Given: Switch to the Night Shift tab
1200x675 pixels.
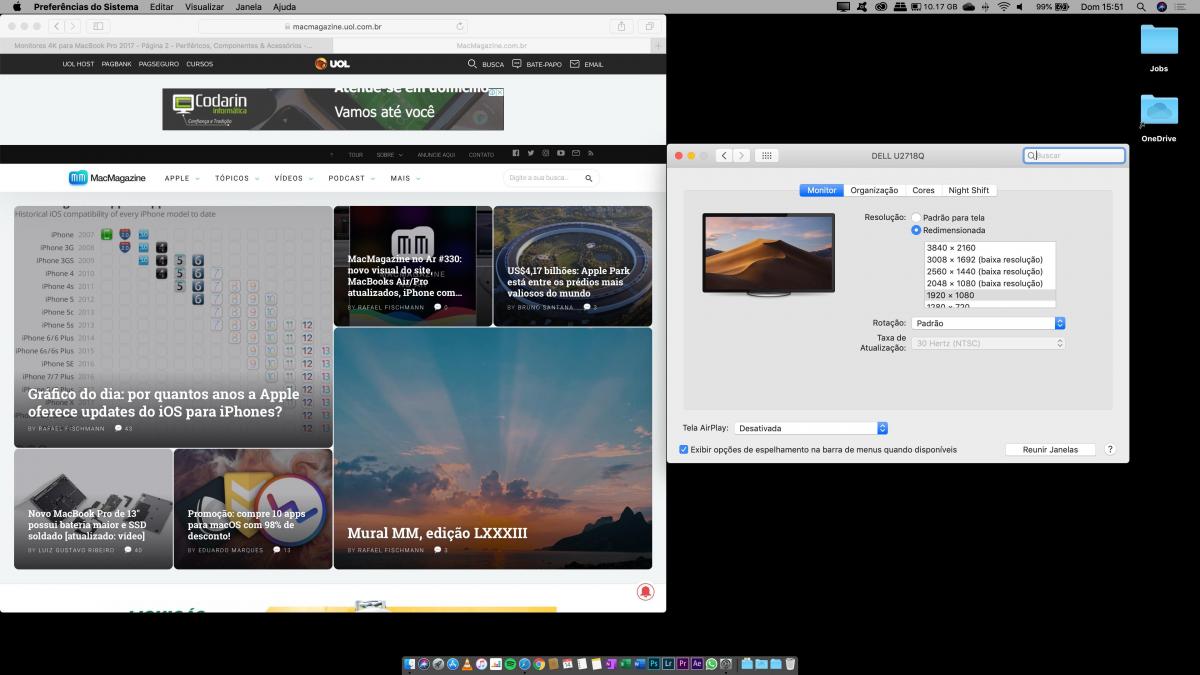Looking at the screenshot, I should pyautogui.click(x=968, y=190).
